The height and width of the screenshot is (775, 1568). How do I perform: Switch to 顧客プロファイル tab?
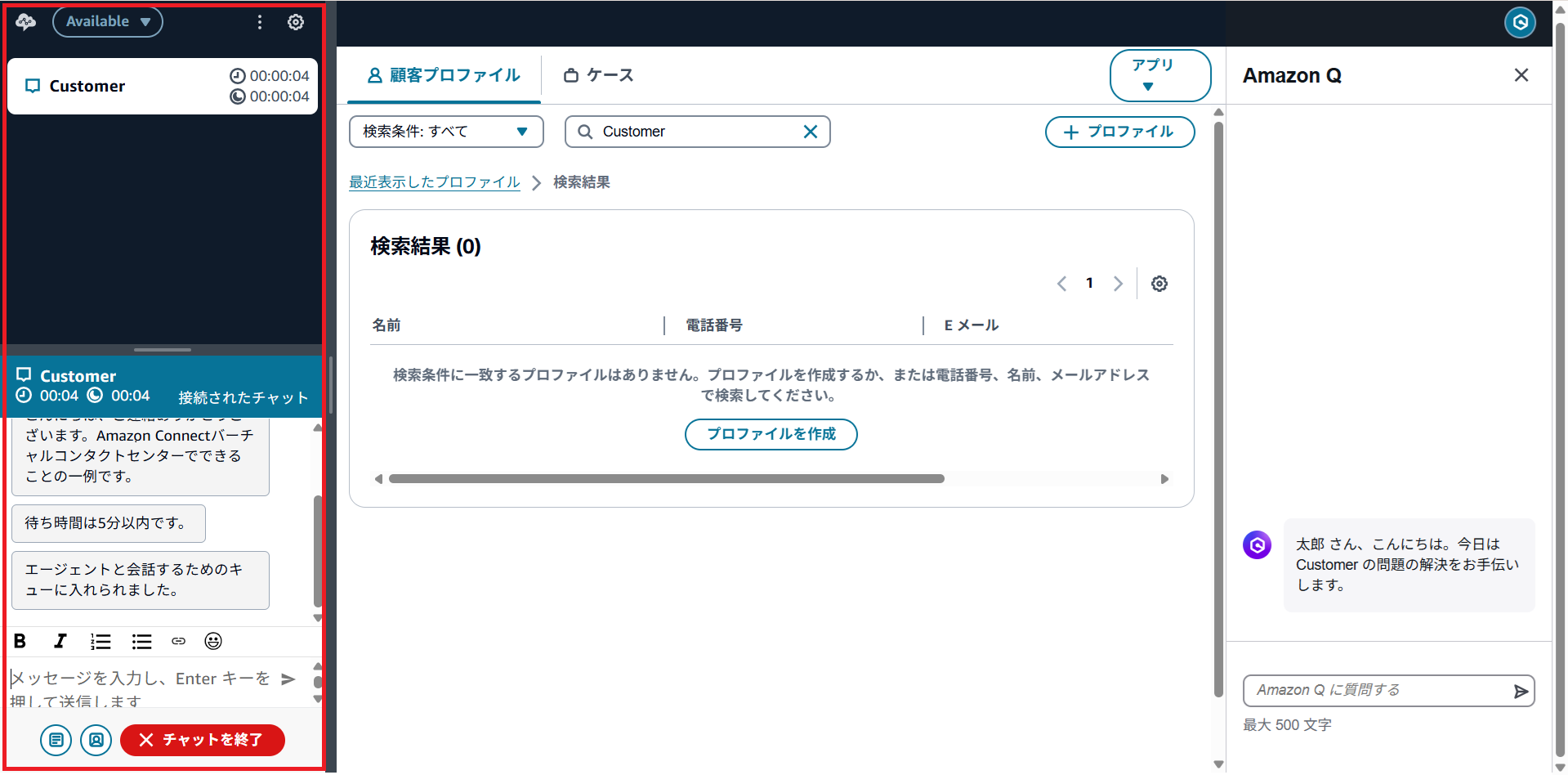coord(444,75)
